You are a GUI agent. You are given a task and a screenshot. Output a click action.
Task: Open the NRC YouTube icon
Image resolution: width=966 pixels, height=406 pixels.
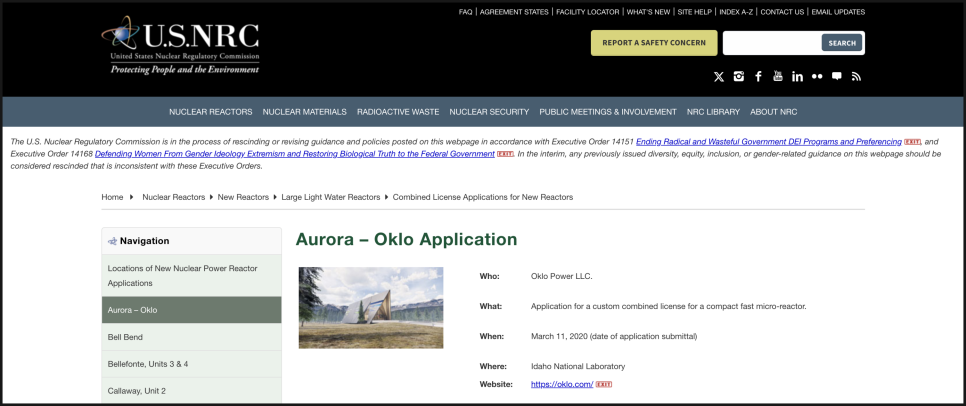tap(778, 76)
